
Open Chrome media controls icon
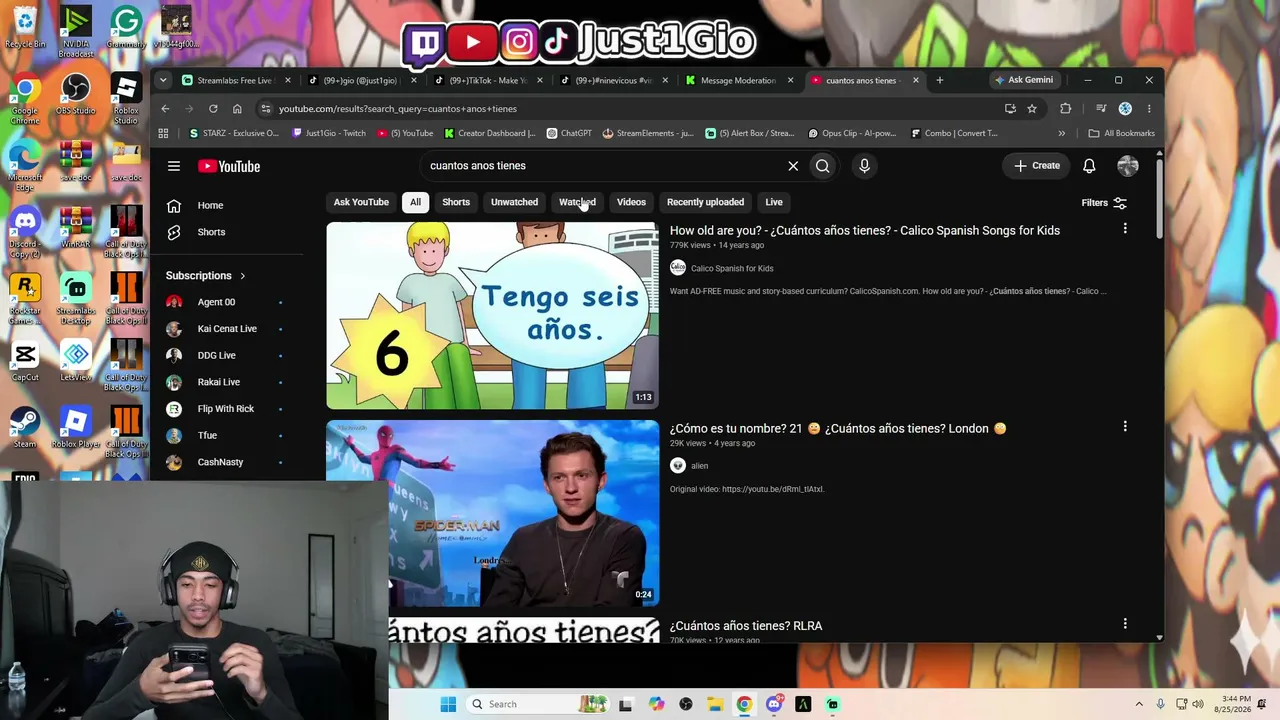[1101, 109]
